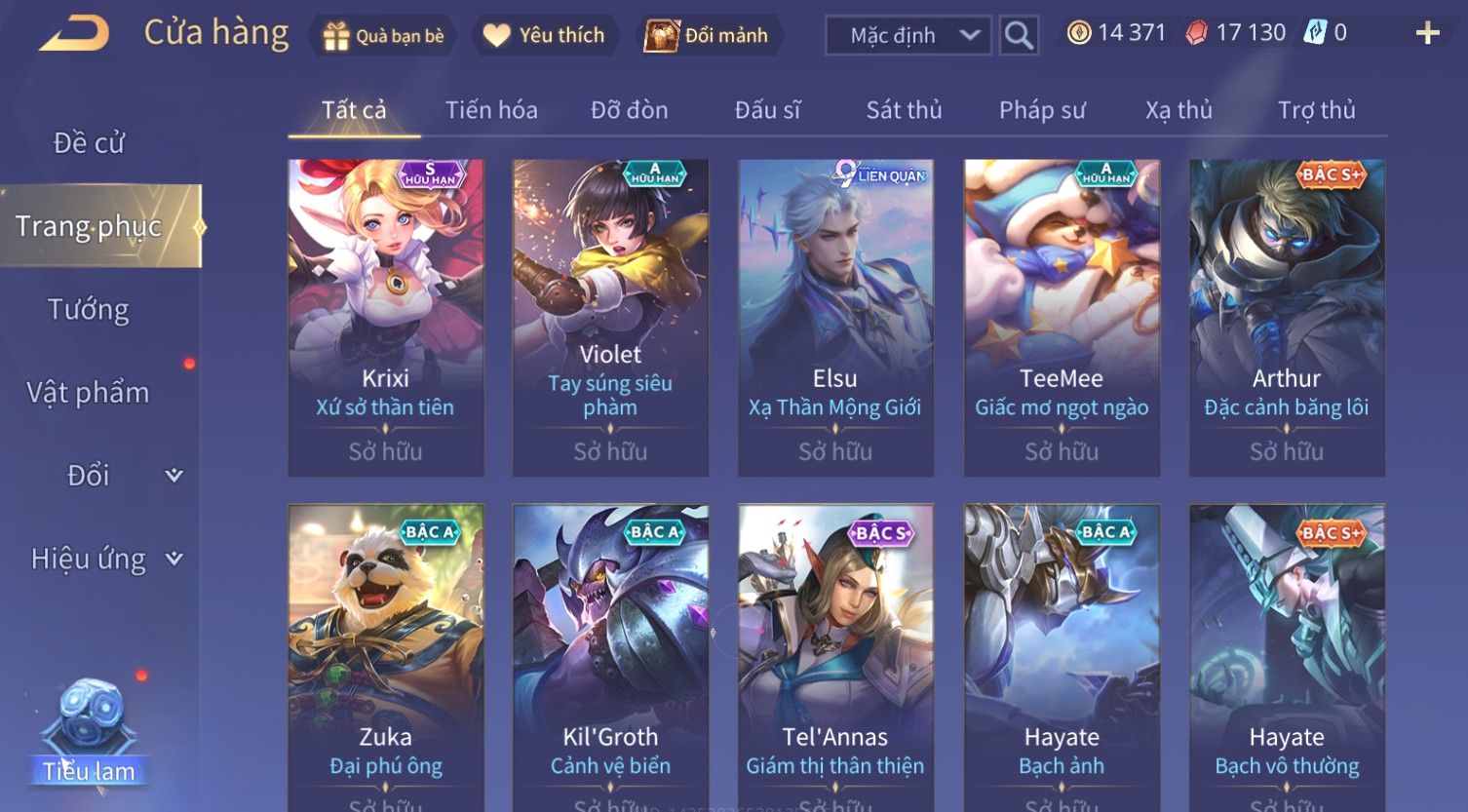Switch to the Sát thủ tab
The width and height of the screenshot is (1468, 812).
pos(904,110)
